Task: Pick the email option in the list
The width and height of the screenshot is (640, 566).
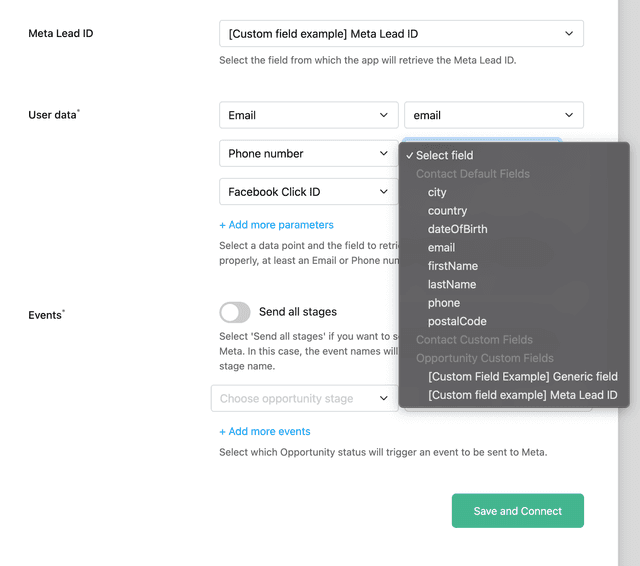Action: [441, 248]
